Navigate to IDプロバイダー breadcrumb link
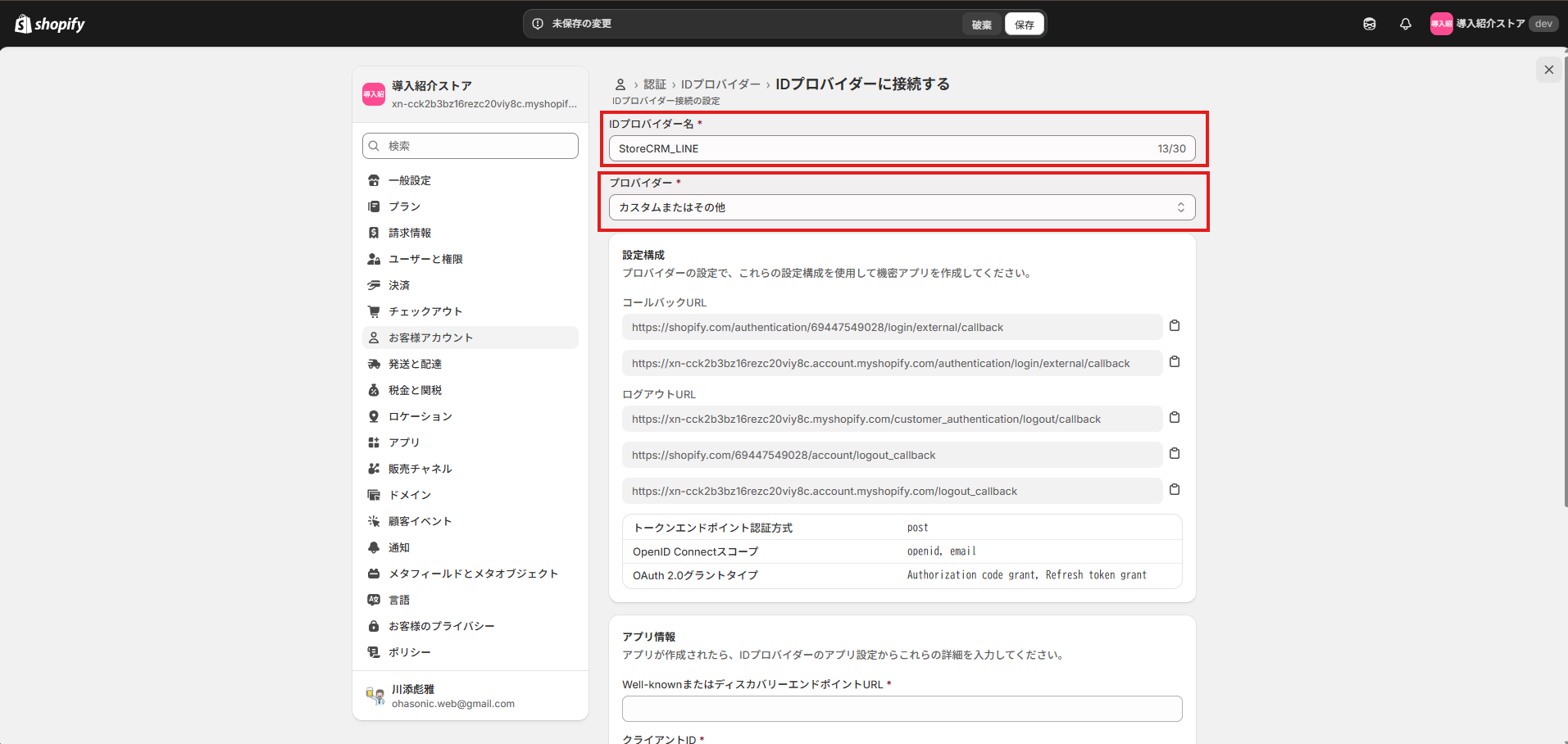The width and height of the screenshot is (1568, 744). point(720,84)
